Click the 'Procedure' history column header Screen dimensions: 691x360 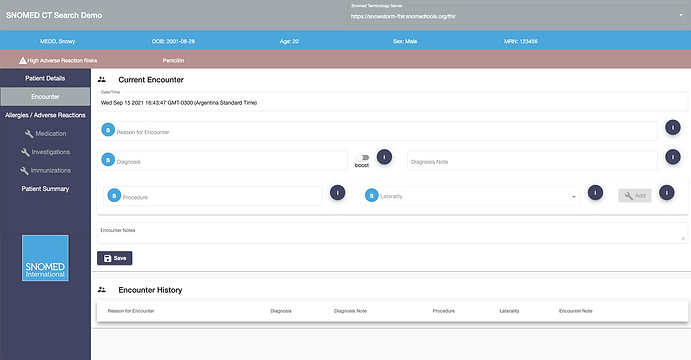444,311
